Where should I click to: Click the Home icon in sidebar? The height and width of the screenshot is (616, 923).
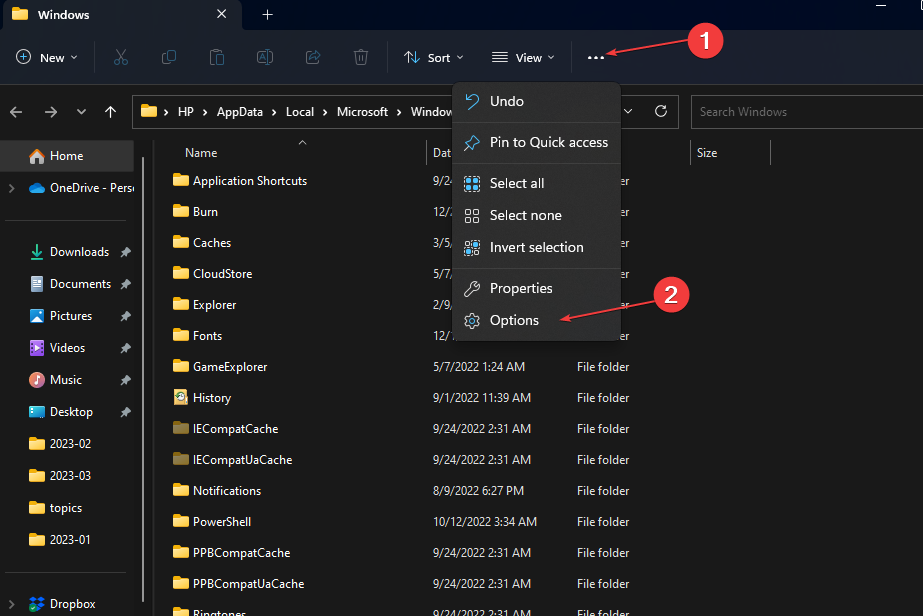(x=36, y=156)
